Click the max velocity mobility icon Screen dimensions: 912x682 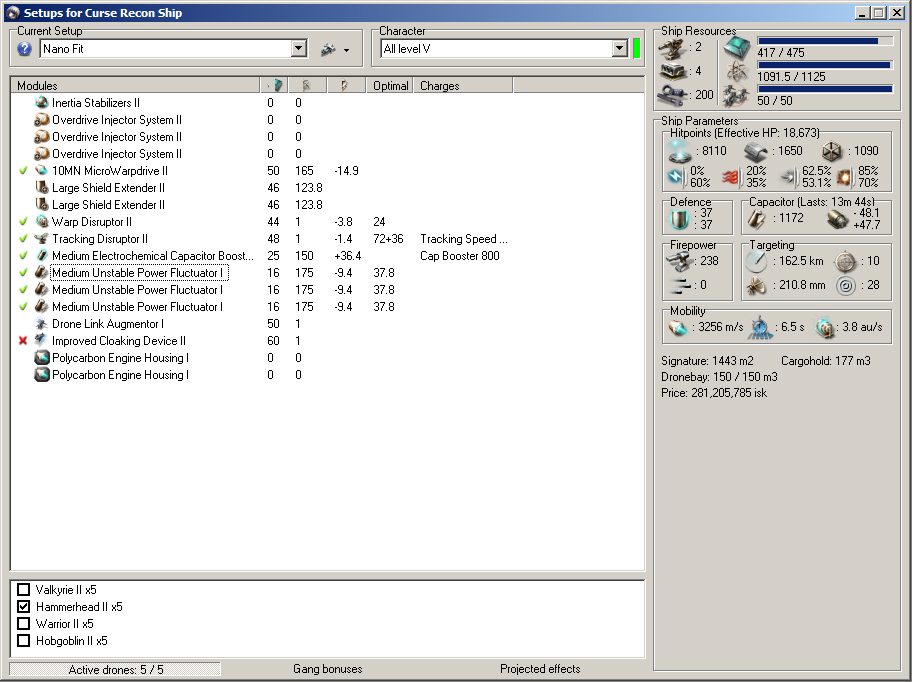[x=679, y=328]
